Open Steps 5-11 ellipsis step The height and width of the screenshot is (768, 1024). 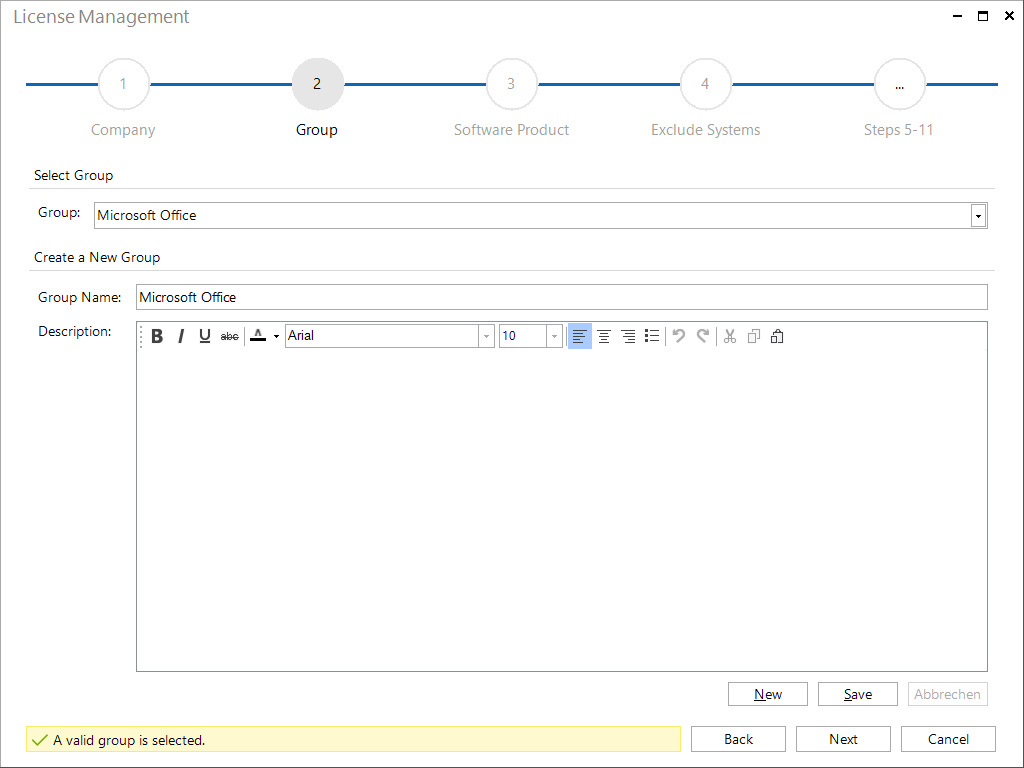pos(899,84)
